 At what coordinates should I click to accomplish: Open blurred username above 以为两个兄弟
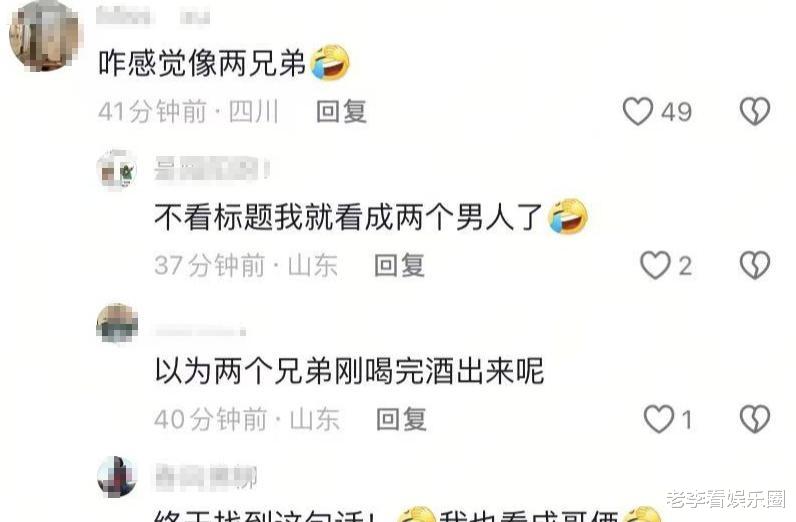[201, 332]
